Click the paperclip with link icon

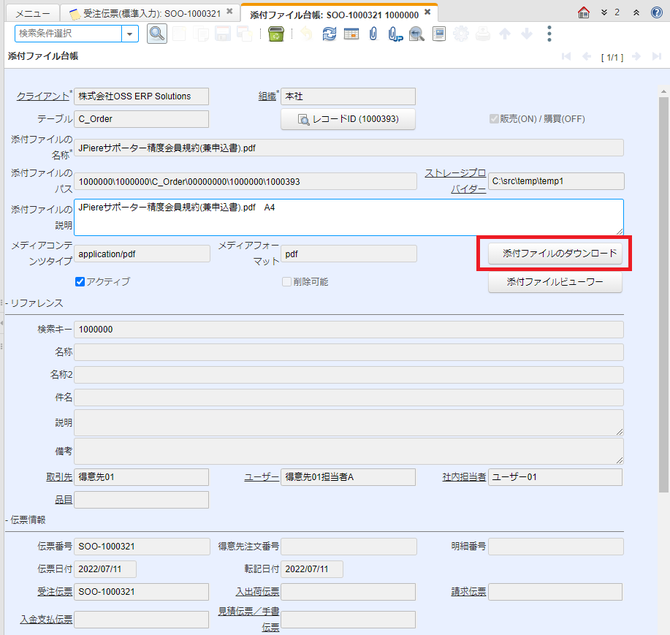click(x=395, y=34)
